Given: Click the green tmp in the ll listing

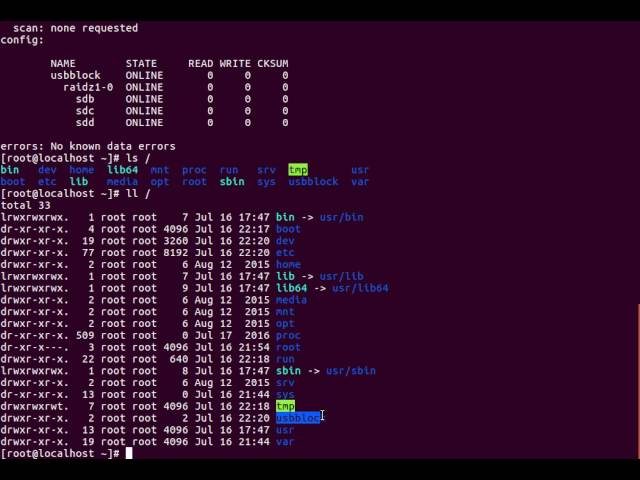Looking at the screenshot, I should tap(285, 406).
